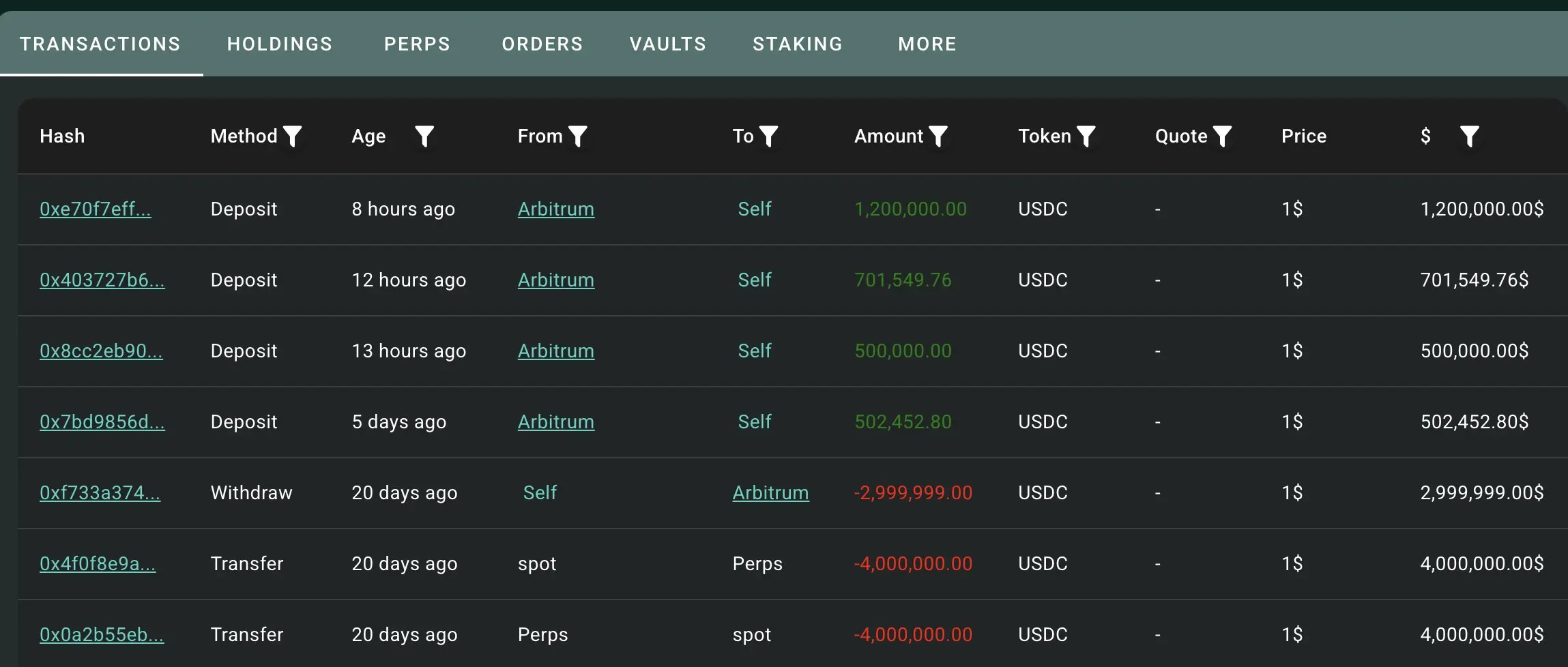Viewport: 1568px width, 667px height.
Task: Filter transactions by From address
Action: 578,136
